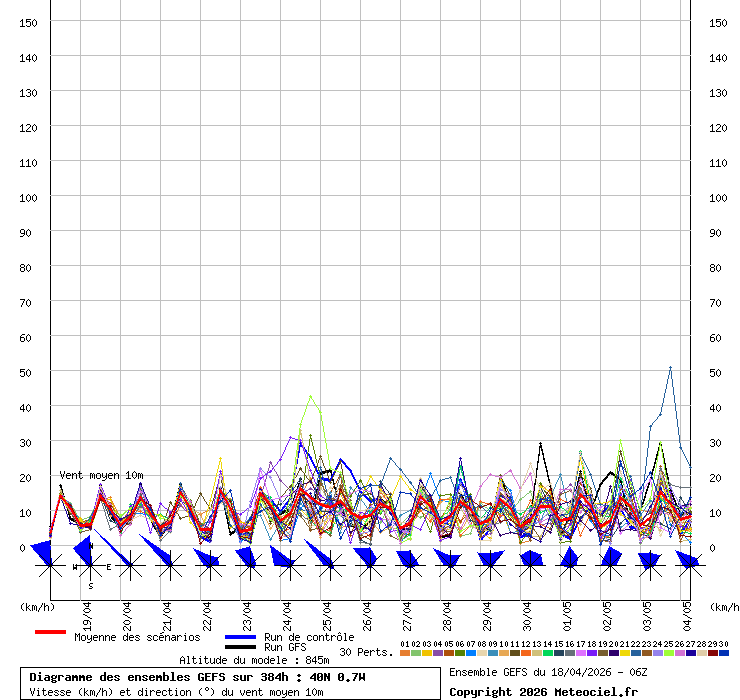The height and width of the screenshot is (700, 740).
Task: Click the wind direction rose above 30/04
Action: point(529,566)
